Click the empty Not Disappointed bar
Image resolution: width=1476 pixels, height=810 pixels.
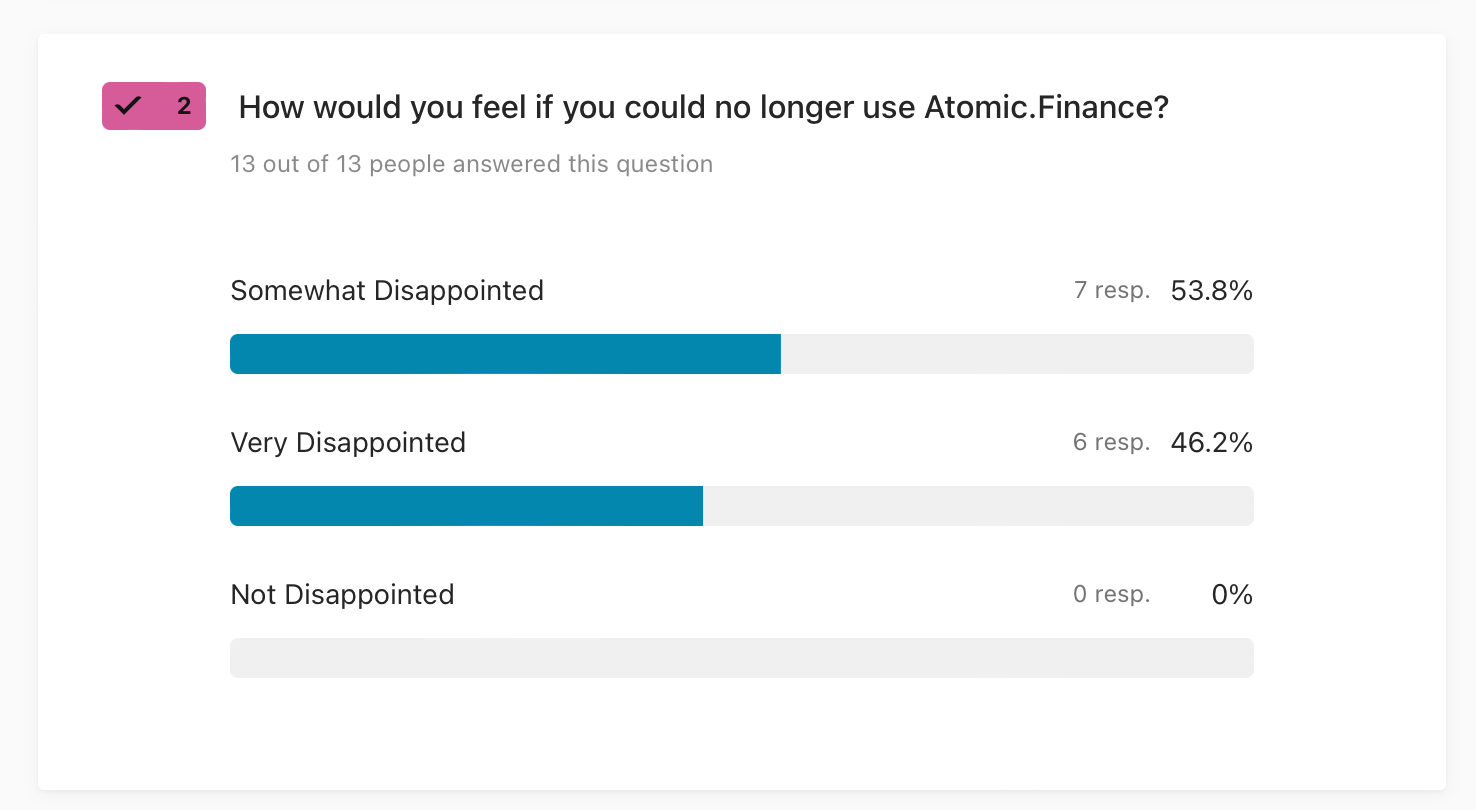click(x=742, y=658)
